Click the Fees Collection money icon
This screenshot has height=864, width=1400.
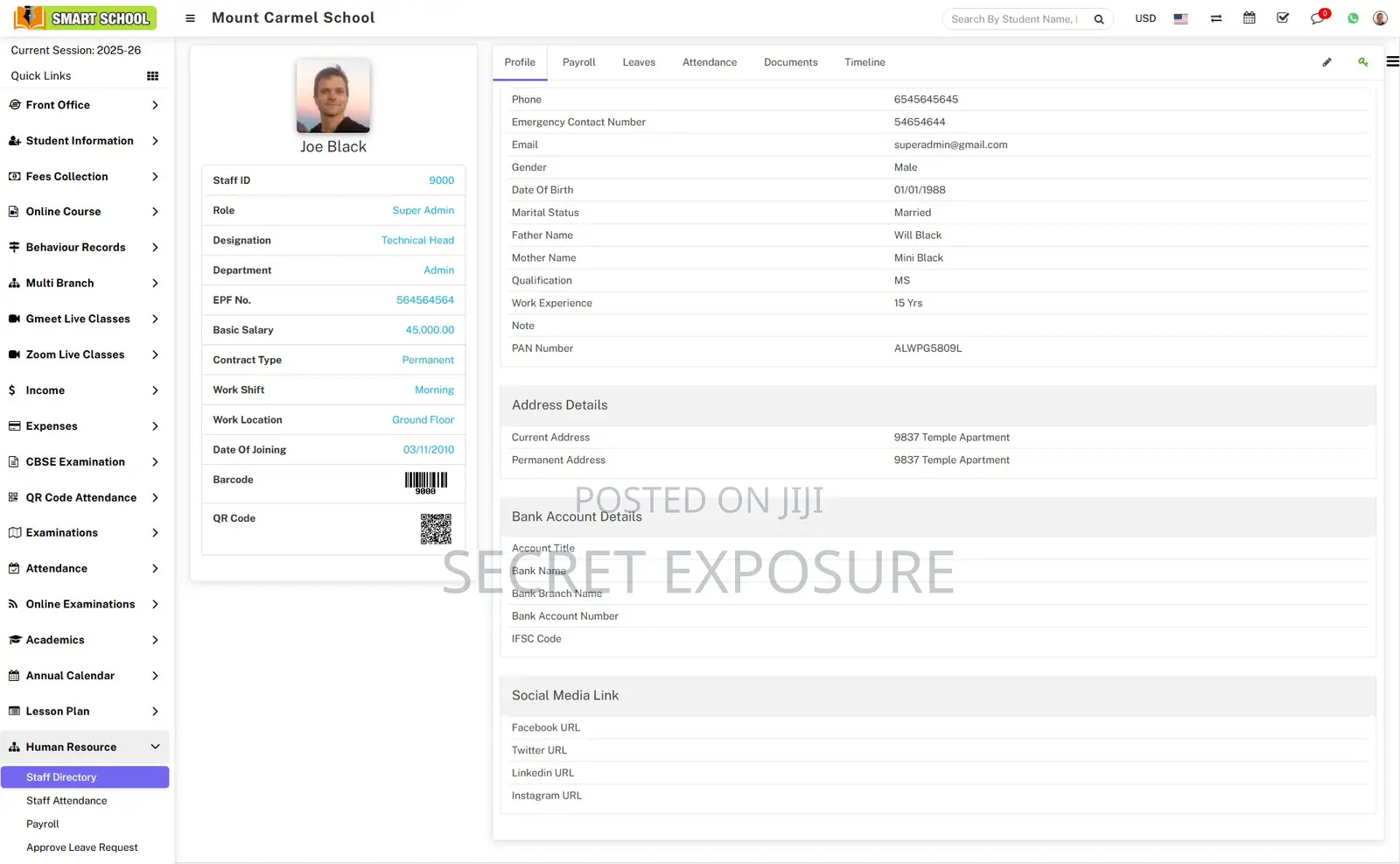(14, 177)
